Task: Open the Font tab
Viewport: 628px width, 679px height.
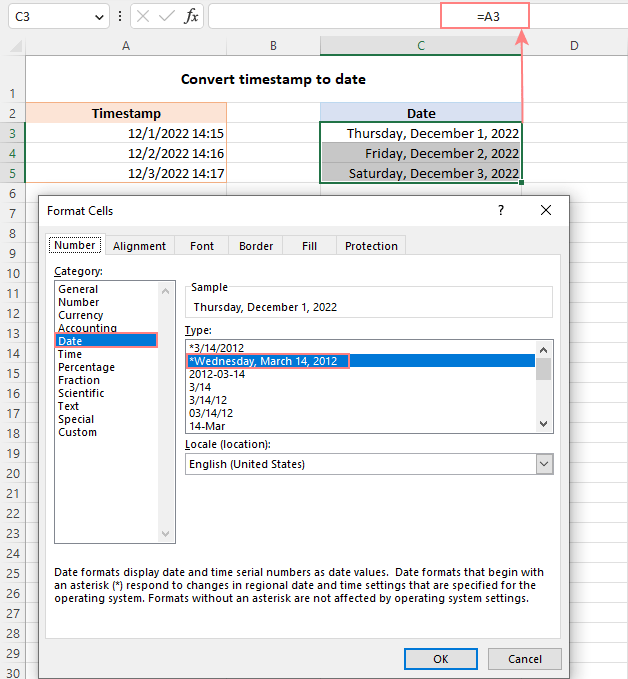Action: point(202,246)
